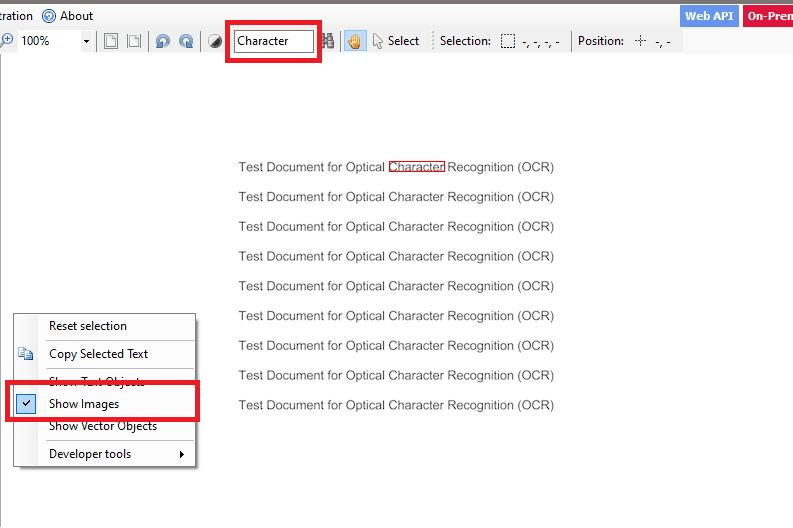793x528 pixels.
Task: Click the zoom magnifier icon
Action: pyautogui.click(x=7, y=41)
